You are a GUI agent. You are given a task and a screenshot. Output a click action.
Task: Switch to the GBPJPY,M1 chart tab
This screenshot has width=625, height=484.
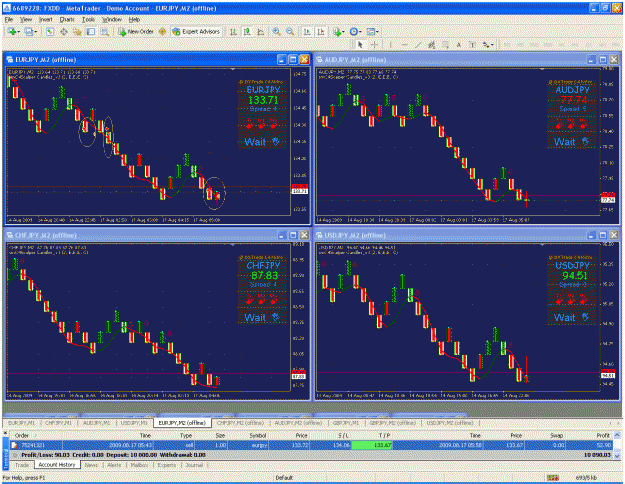tap(347, 423)
